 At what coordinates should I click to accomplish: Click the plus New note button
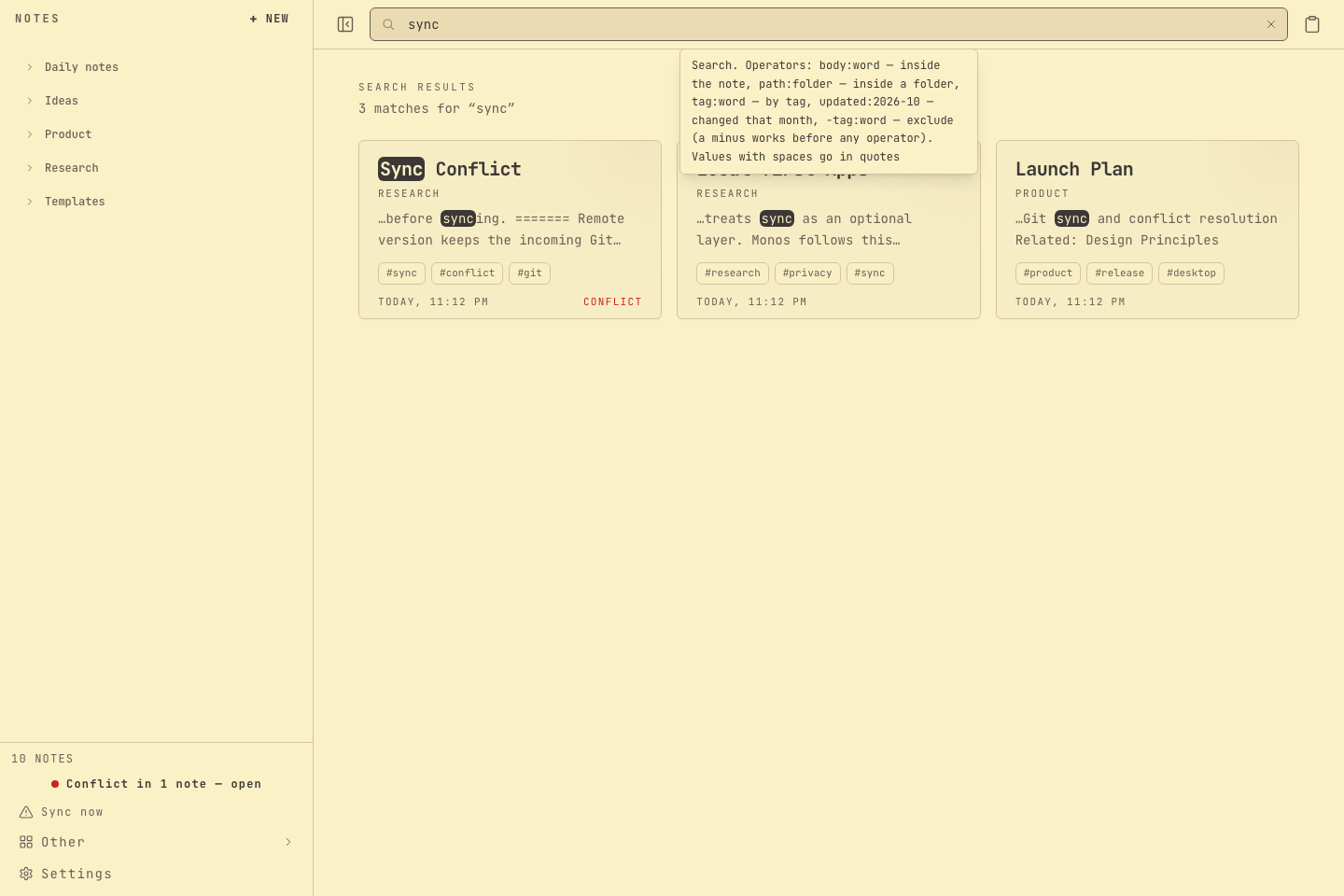coord(270,19)
